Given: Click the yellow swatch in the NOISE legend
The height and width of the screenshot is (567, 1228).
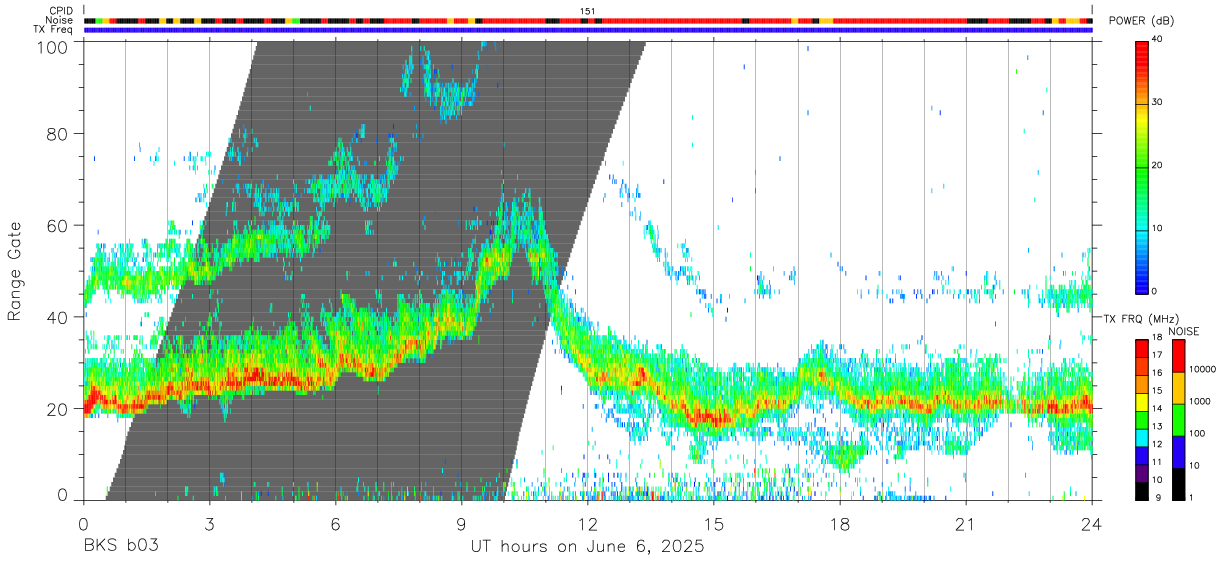Looking at the screenshot, I should (x=1178, y=387).
